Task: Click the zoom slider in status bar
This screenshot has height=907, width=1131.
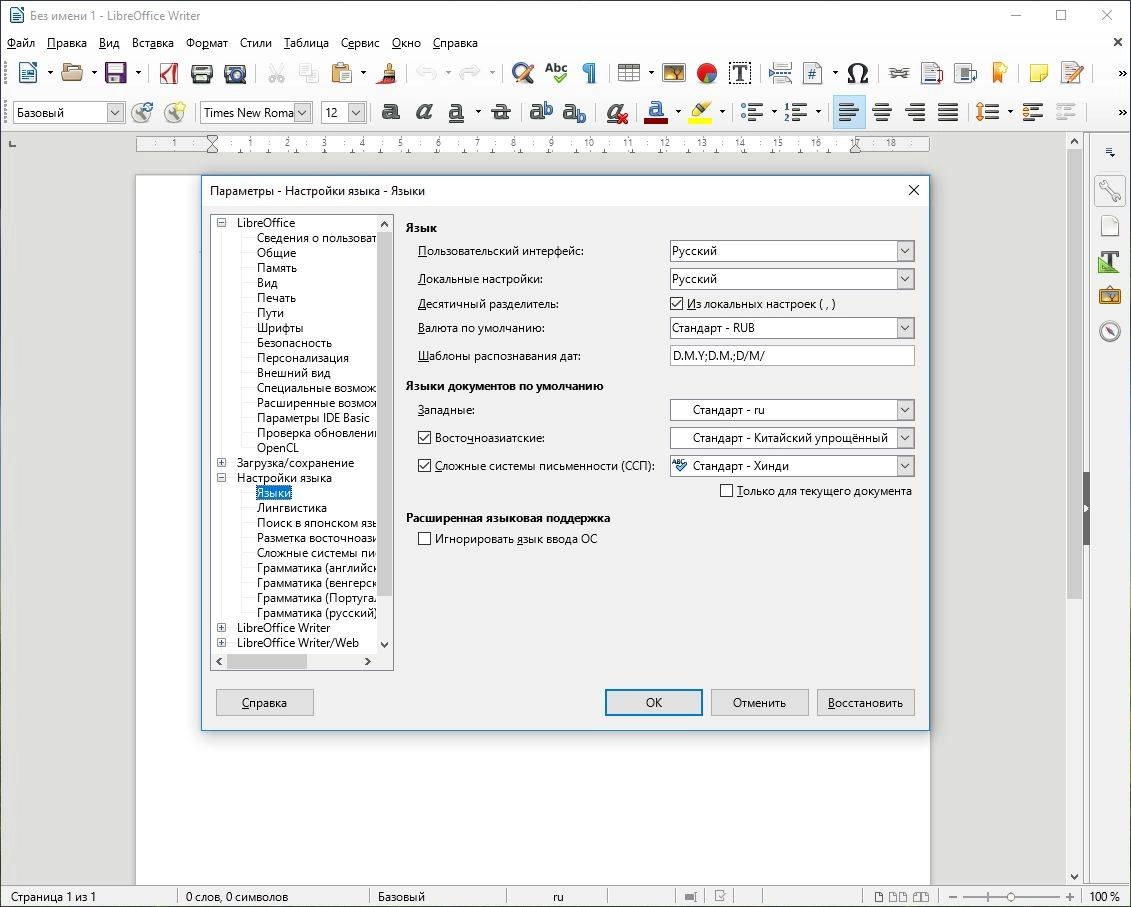Action: click(x=1011, y=897)
